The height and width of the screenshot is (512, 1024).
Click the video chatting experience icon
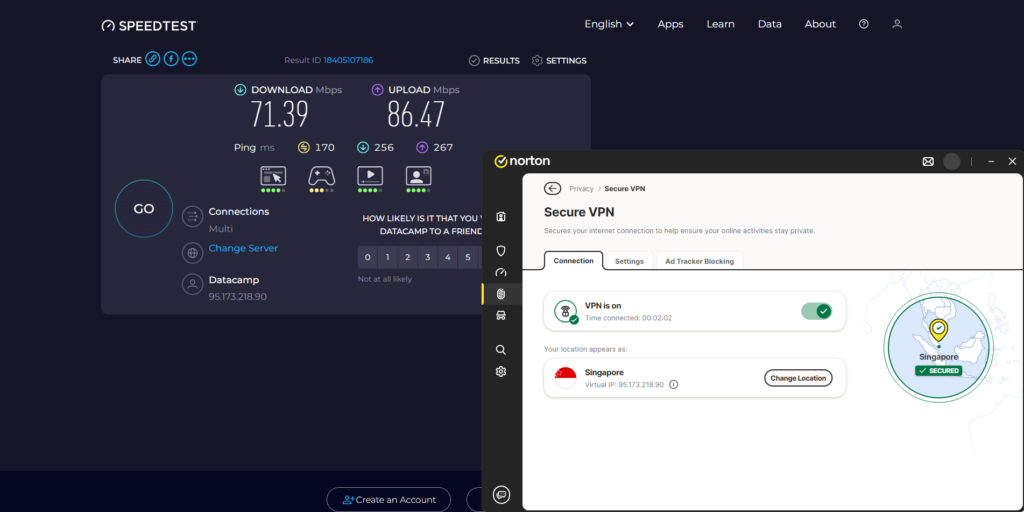(x=418, y=176)
